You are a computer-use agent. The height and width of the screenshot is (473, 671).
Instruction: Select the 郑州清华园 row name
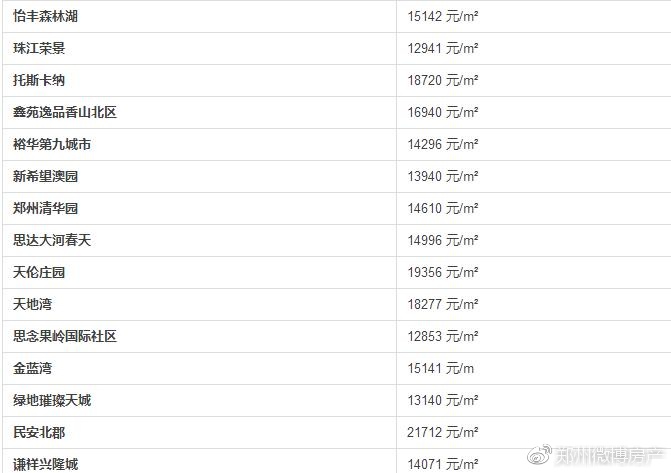point(46,209)
